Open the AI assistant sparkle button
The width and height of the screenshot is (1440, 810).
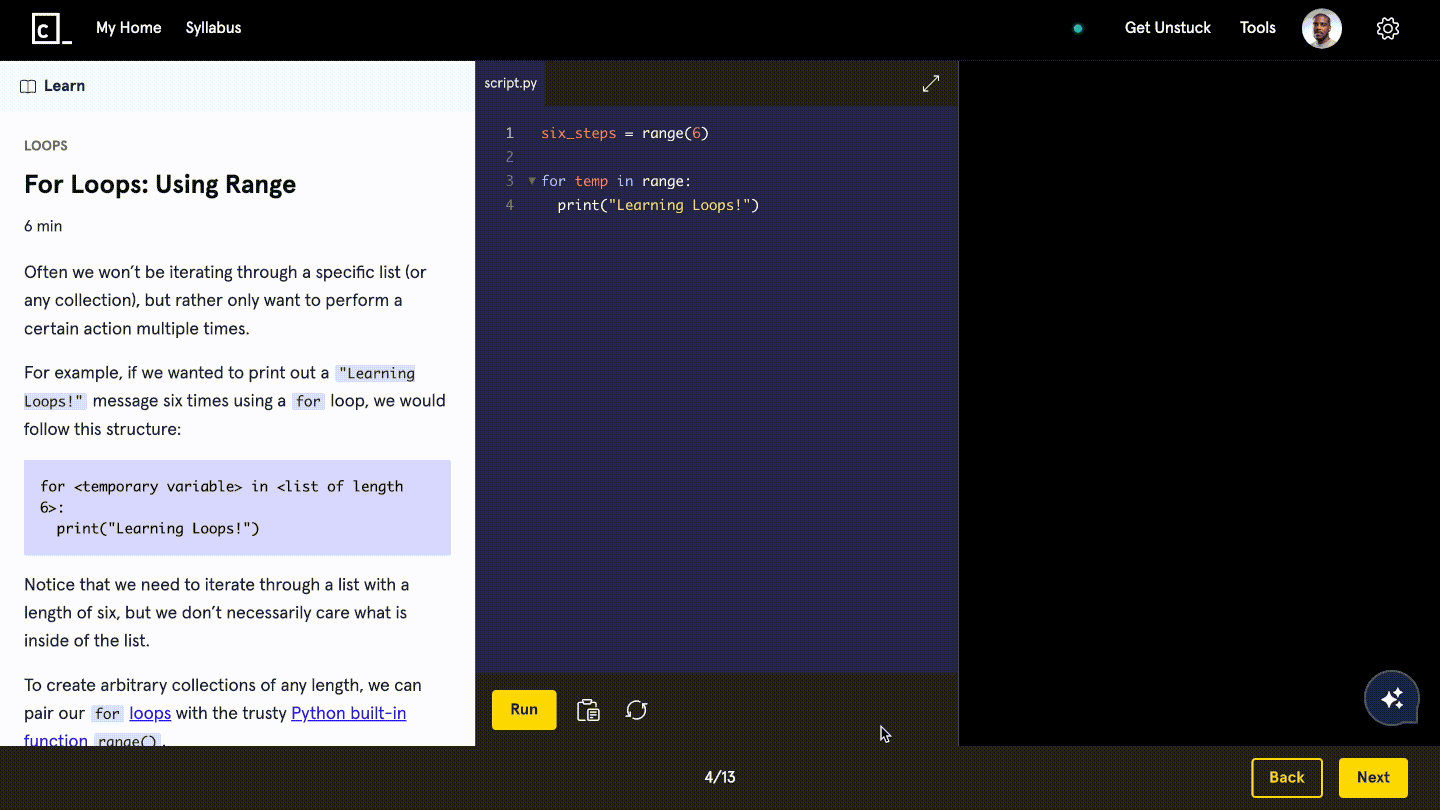[1392, 698]
